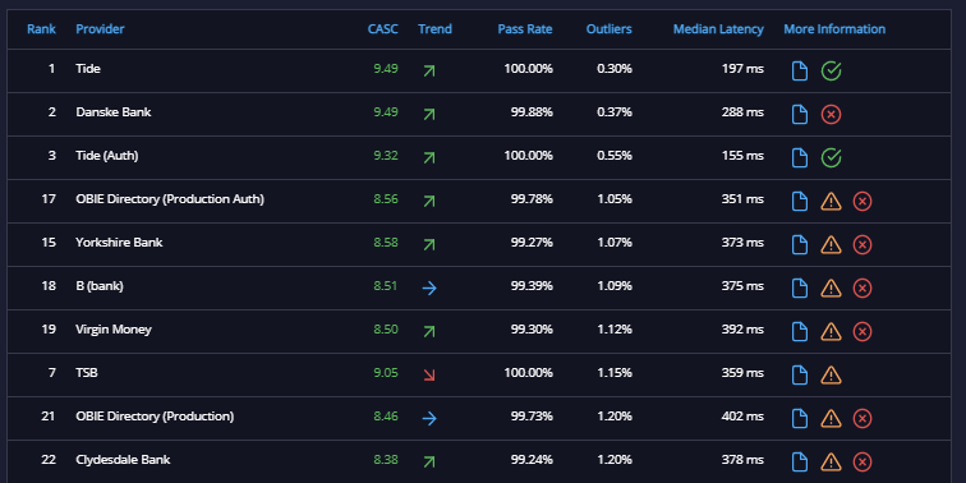Image resolution: width=966 pixels, height=484 pixels.
Task: Click red cross for OBIE Directory (Production)
Action: (x=862, y=418)
